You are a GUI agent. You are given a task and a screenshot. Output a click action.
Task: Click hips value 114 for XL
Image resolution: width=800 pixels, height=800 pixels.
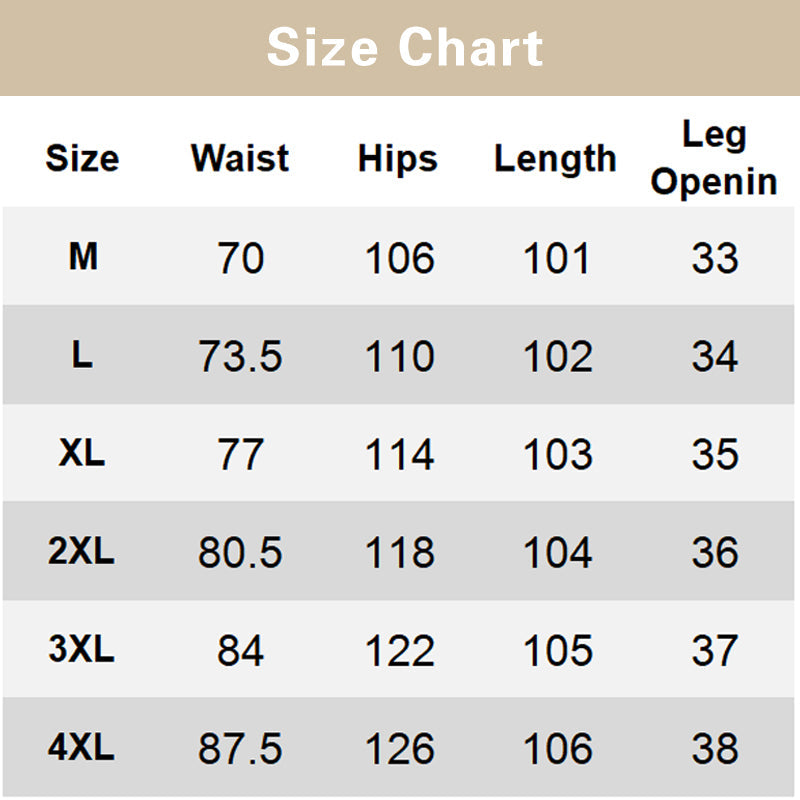coord(399,455)
